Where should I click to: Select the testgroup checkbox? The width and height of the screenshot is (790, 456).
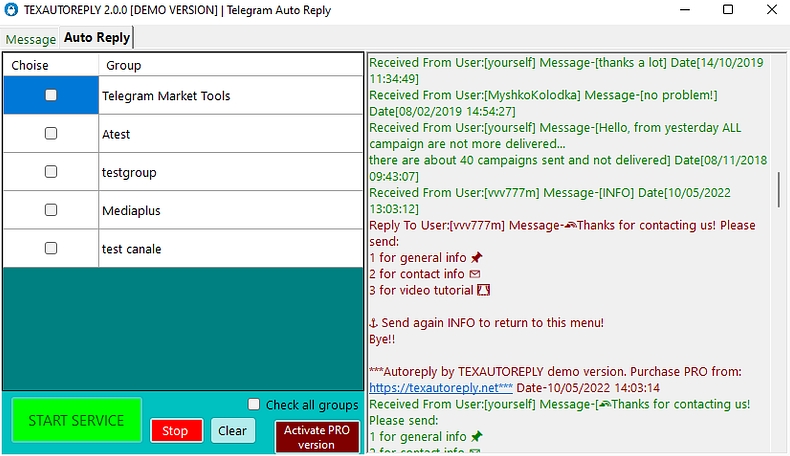click(51, 172)
